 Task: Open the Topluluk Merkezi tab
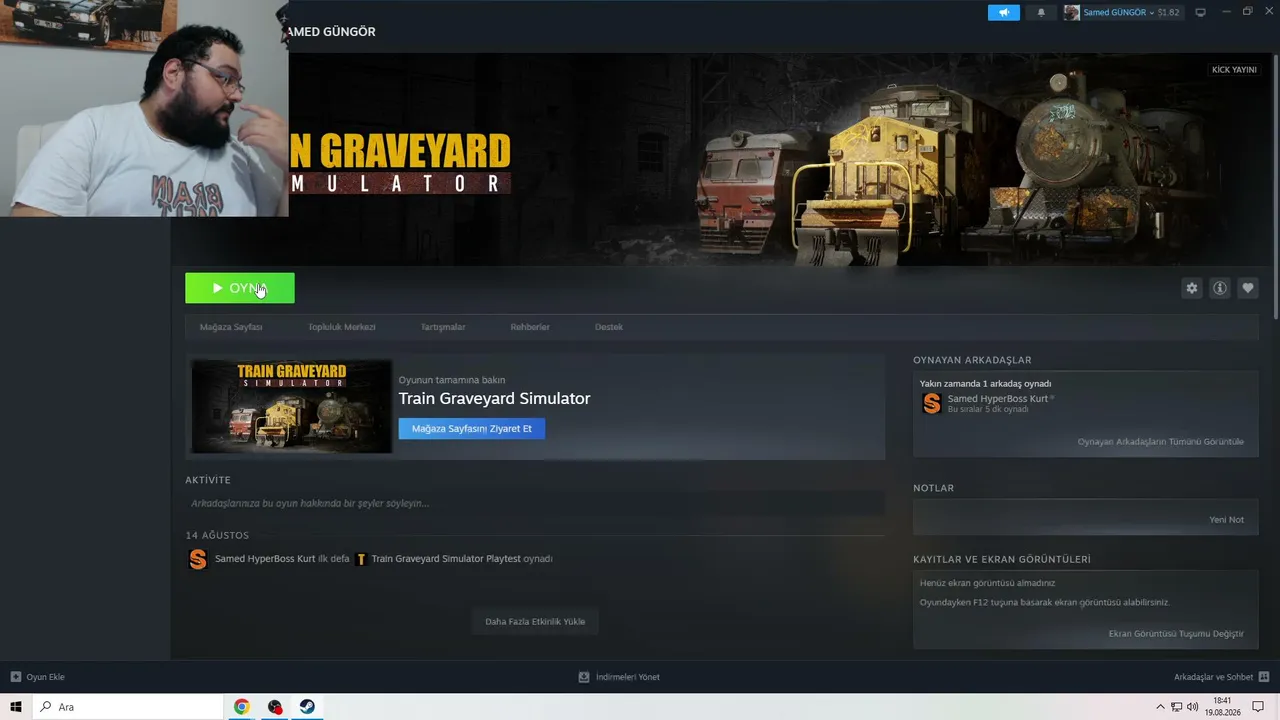click(x=342, y=327)
